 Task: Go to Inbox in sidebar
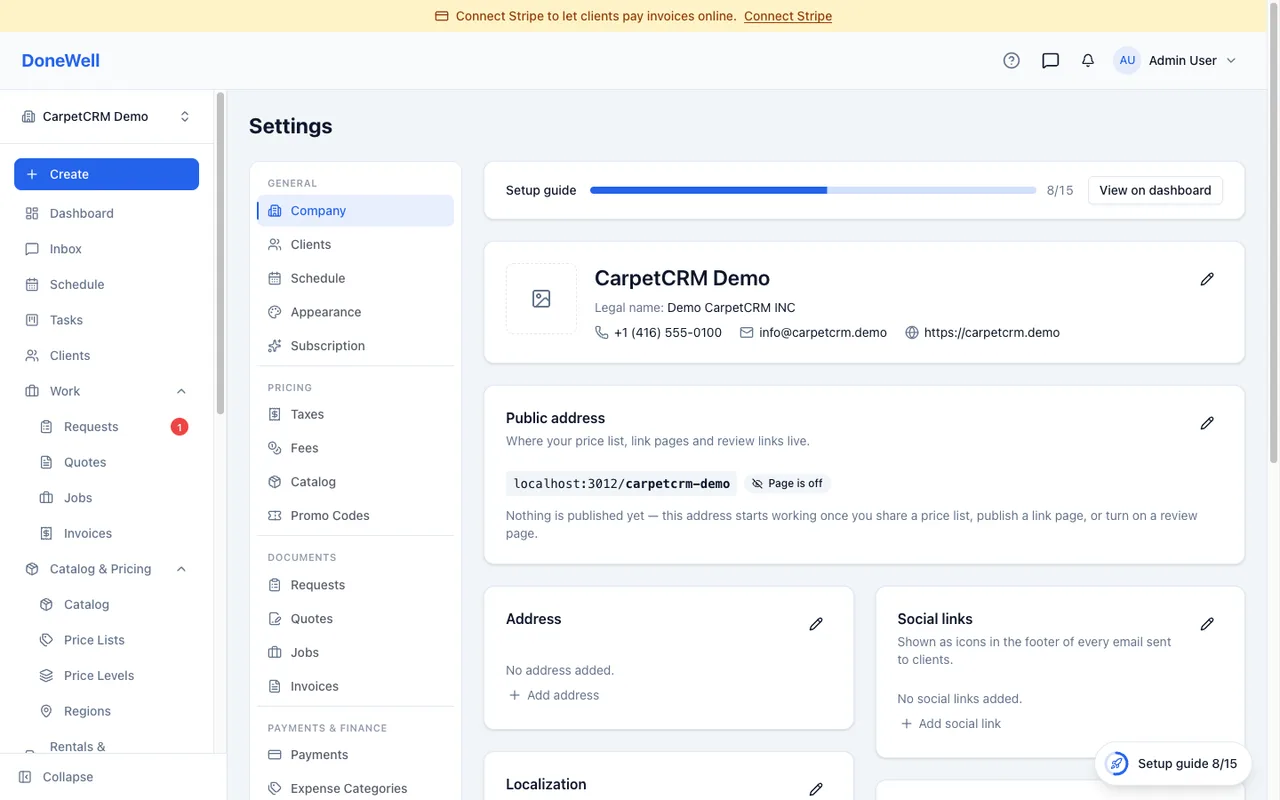106,249
